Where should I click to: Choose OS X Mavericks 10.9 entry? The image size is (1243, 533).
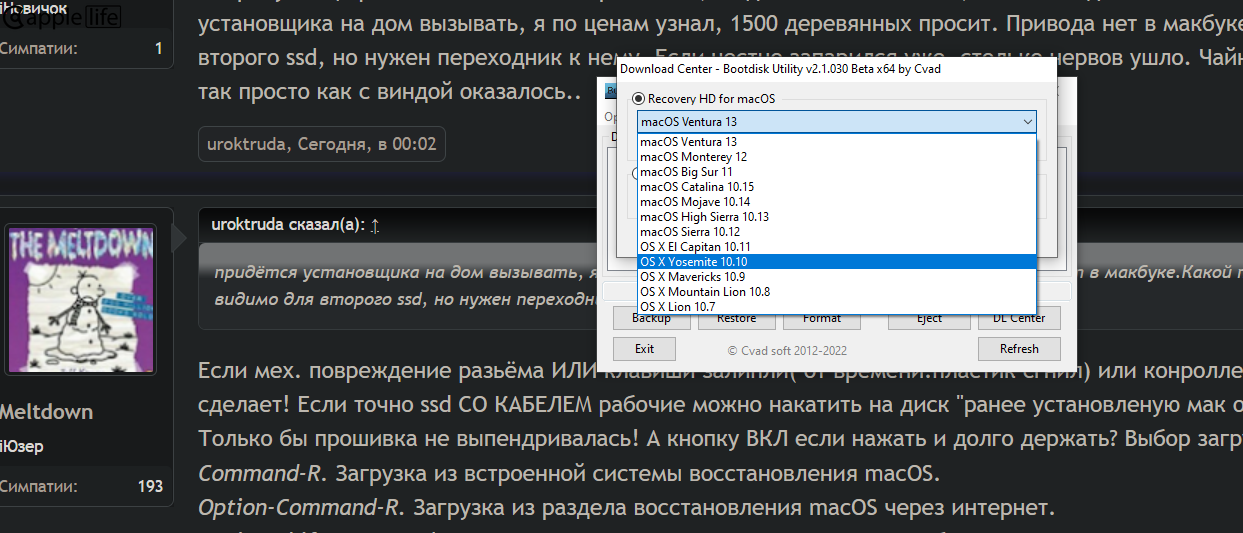click(x=837, y=277)
